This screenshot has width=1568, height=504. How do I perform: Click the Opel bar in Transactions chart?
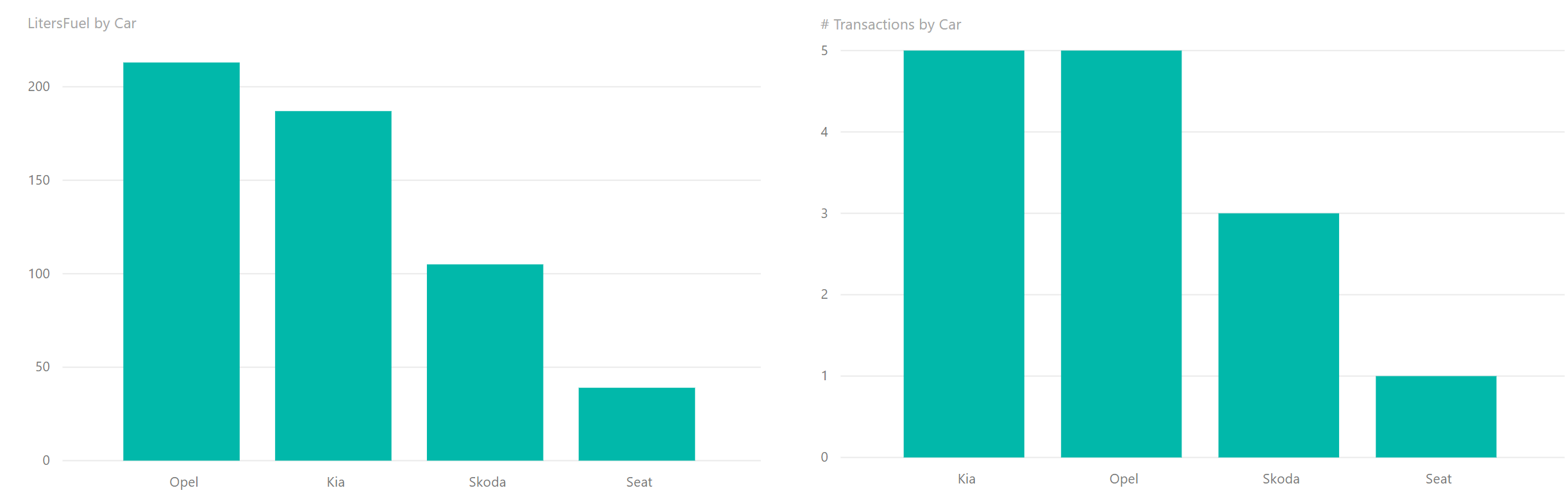[x=1121, y=253]
